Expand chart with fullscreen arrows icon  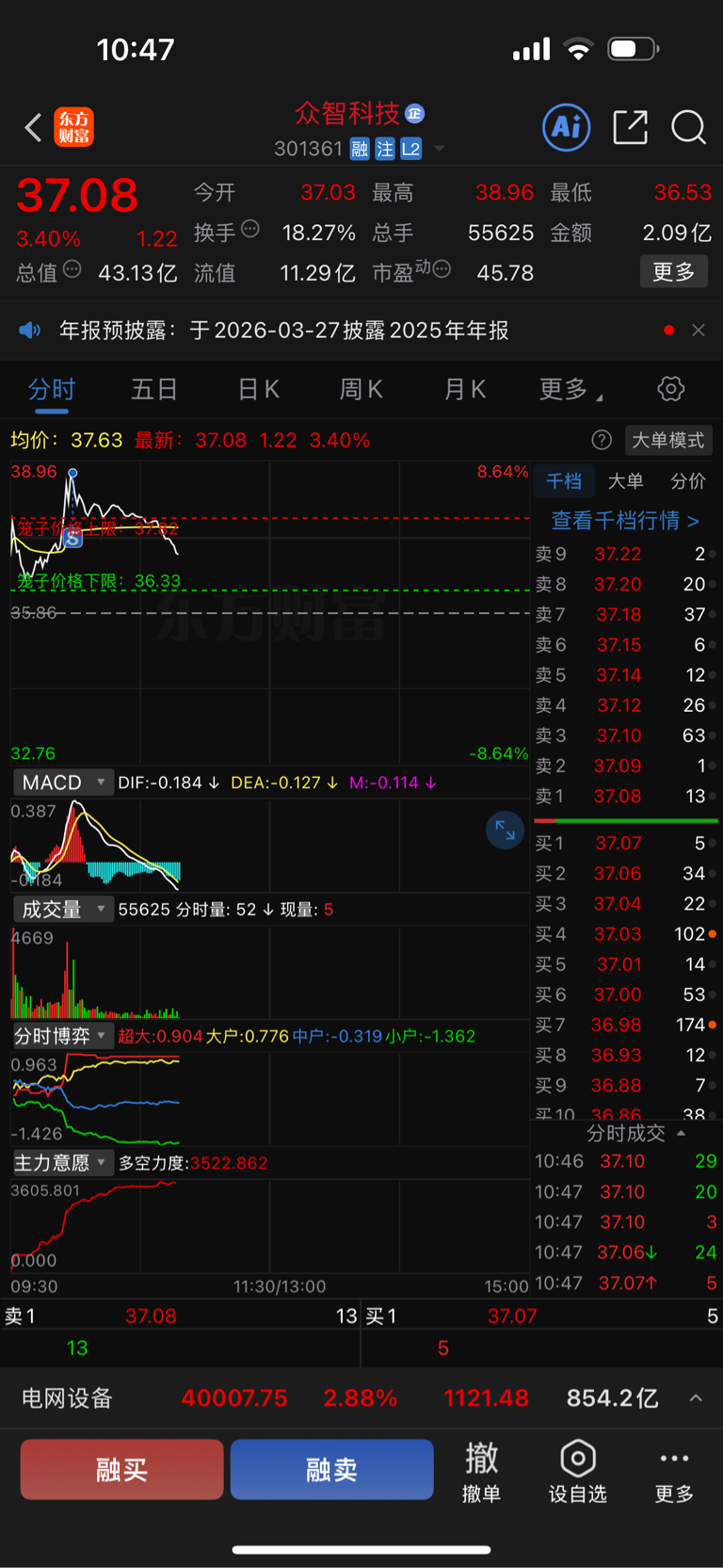(505, 830)
